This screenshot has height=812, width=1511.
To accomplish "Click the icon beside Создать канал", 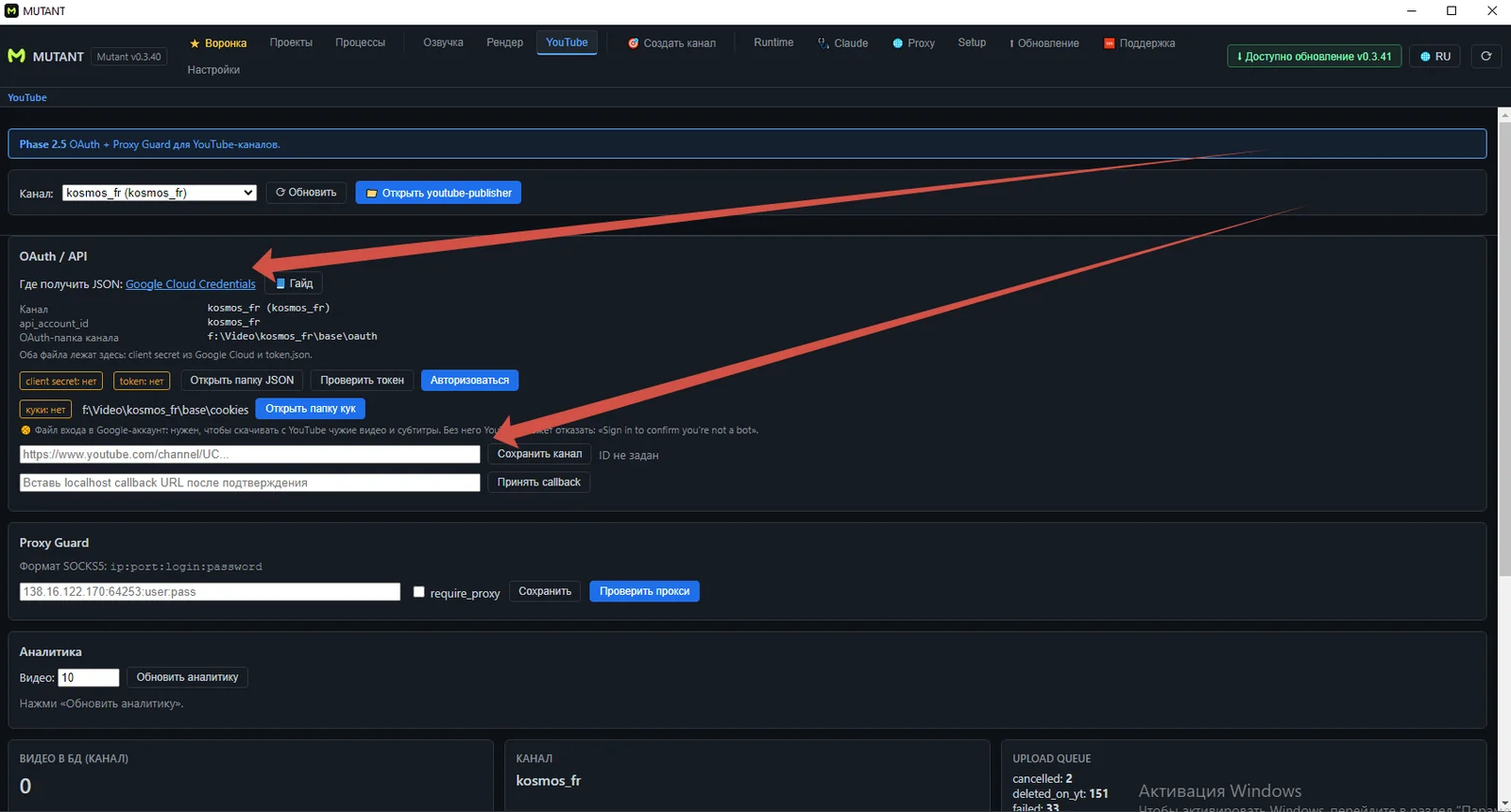I will coord(634,43).
